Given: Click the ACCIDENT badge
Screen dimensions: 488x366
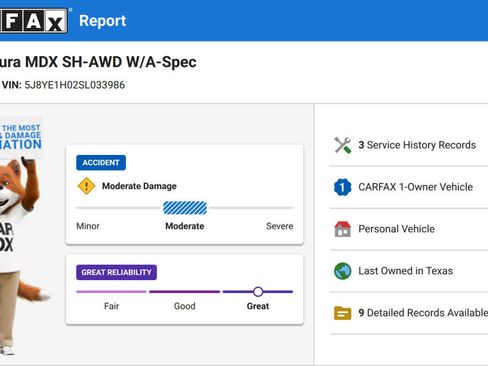Looking at the screenshot, I should click(x=101, y=163).
